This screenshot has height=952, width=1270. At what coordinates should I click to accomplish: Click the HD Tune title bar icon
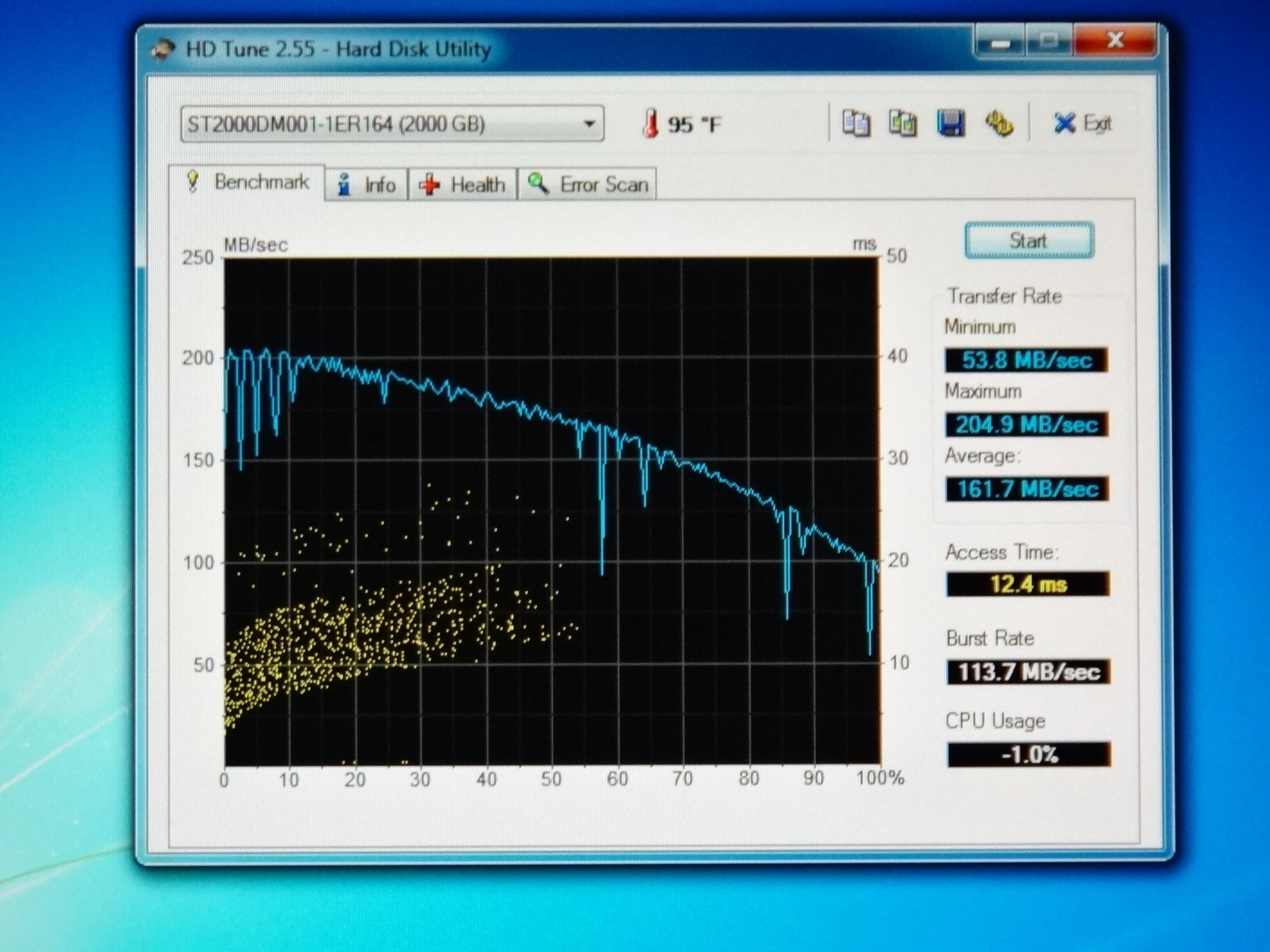(x=163, y=50)
